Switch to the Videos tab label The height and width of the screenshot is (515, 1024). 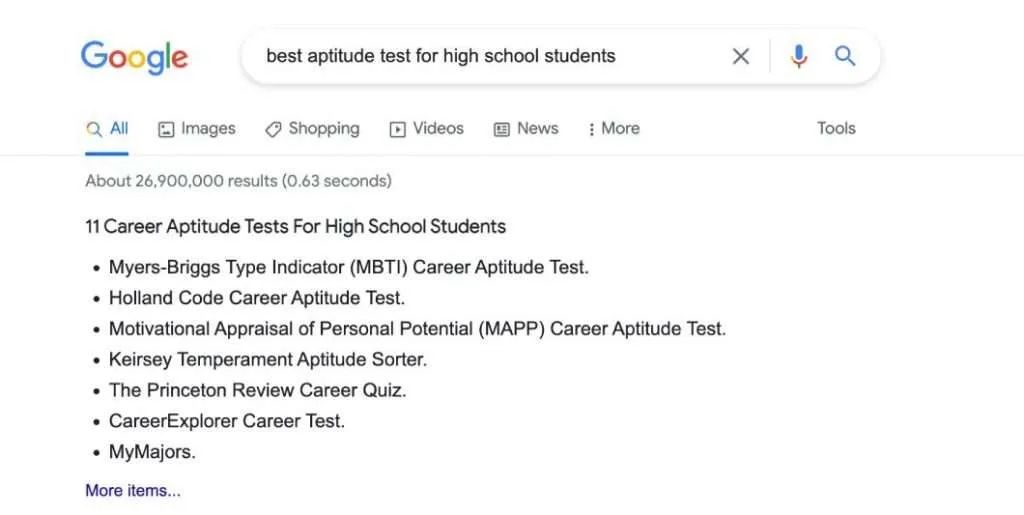point(438,128)
